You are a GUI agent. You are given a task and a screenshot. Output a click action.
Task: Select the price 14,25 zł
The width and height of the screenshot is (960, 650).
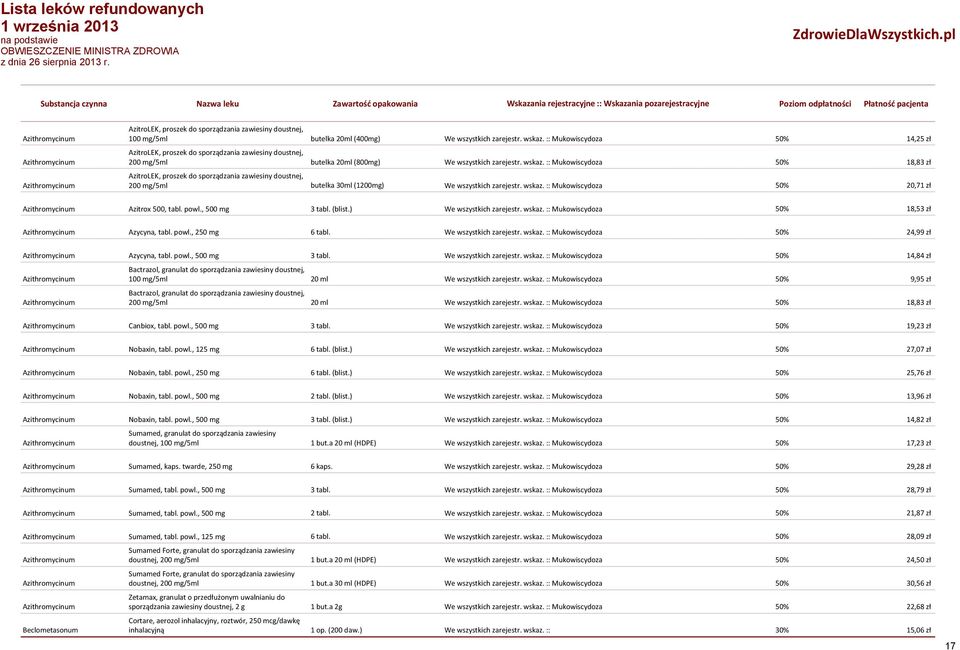tap(918, 139)
